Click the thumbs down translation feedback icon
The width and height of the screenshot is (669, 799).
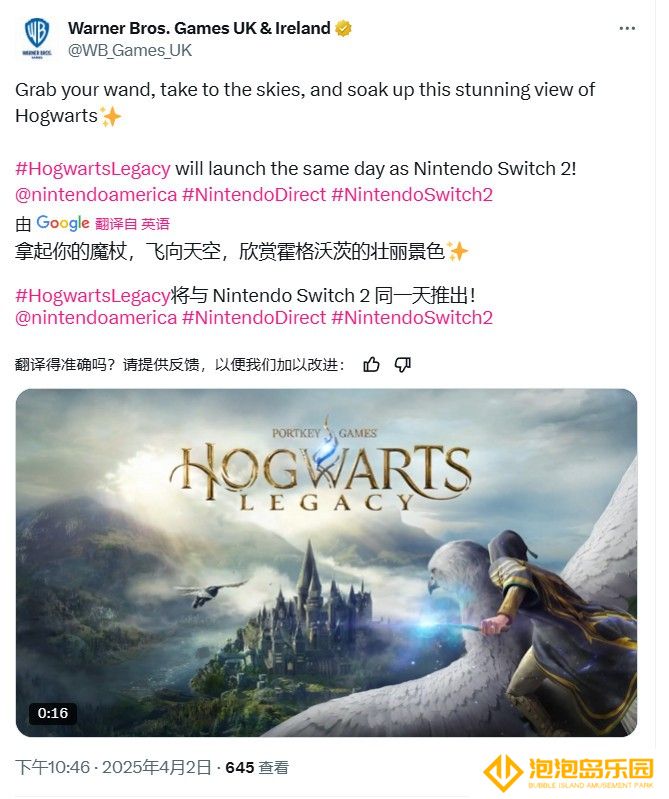click(403, 365)
